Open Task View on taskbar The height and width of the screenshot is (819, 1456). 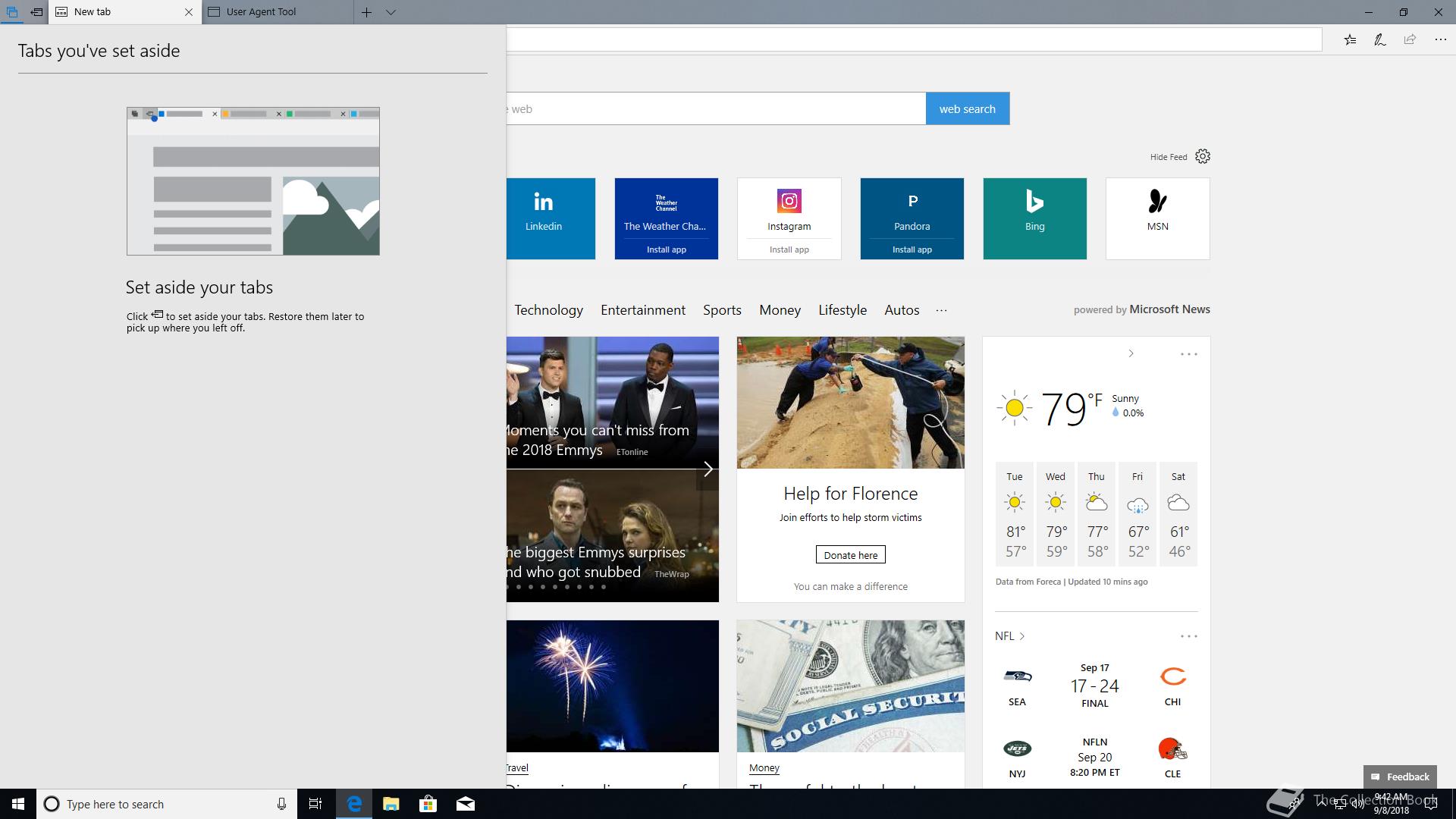[315, 804]
